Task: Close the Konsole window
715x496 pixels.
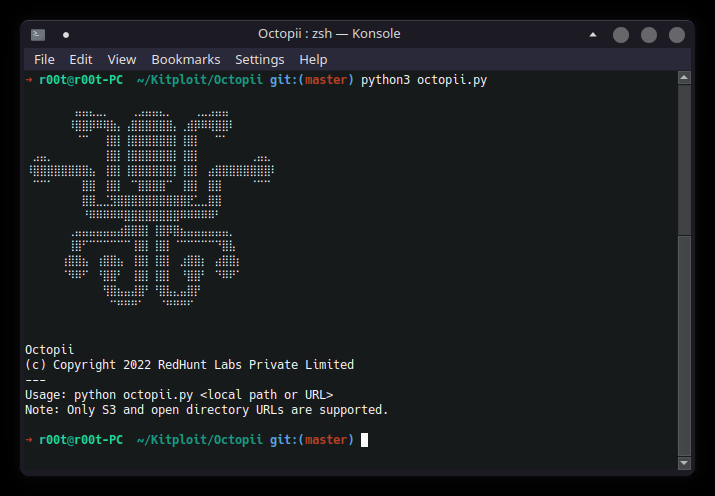Action: point(677,34)
